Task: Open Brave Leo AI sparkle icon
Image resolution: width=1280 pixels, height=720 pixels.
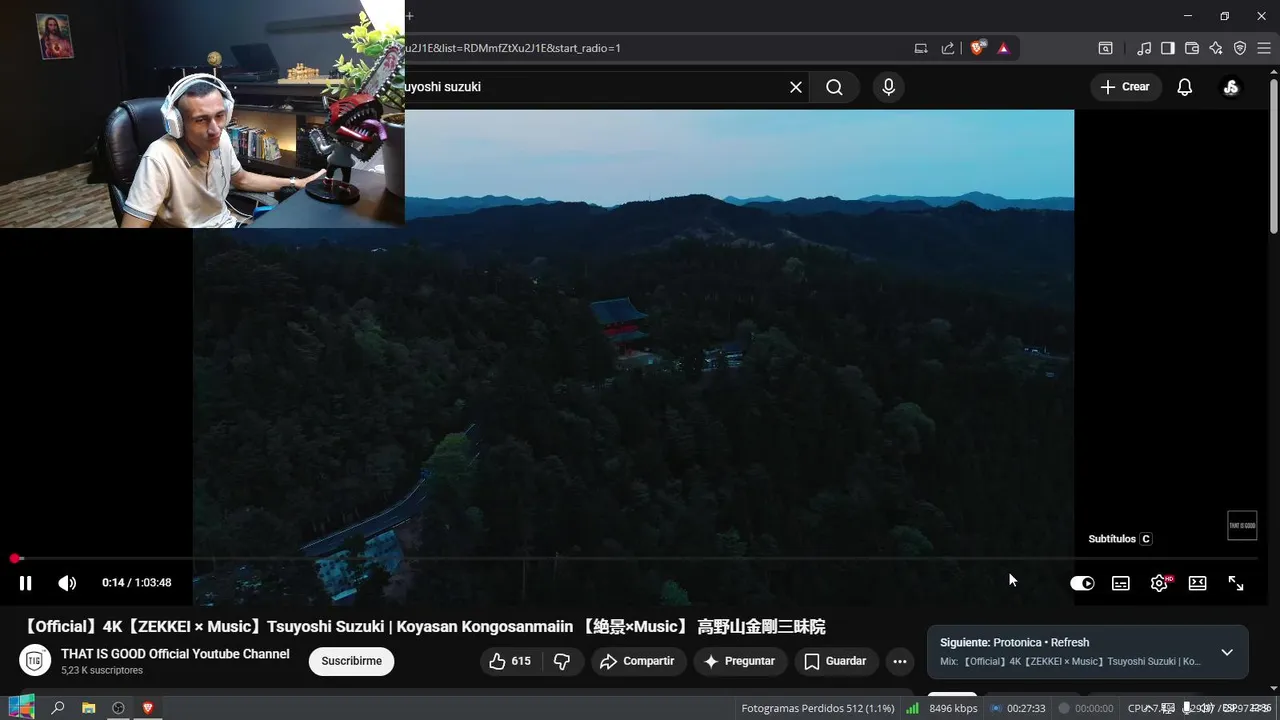Action: pyautogui.click(x=1216, y=48)
